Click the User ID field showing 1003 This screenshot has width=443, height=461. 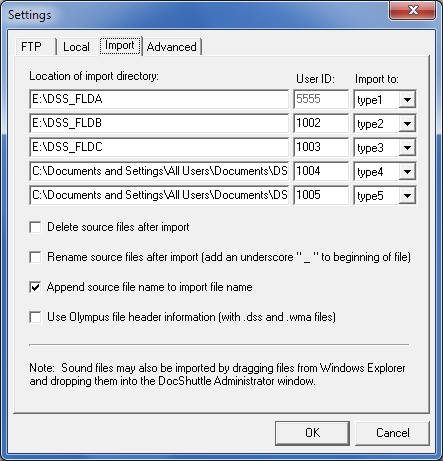(321, 147)
